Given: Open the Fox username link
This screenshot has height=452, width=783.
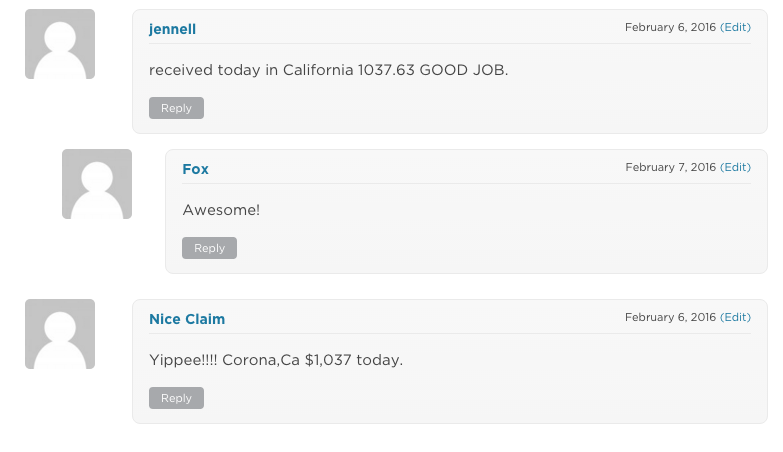Looking at the screenshot, I should tap(195, 169).
